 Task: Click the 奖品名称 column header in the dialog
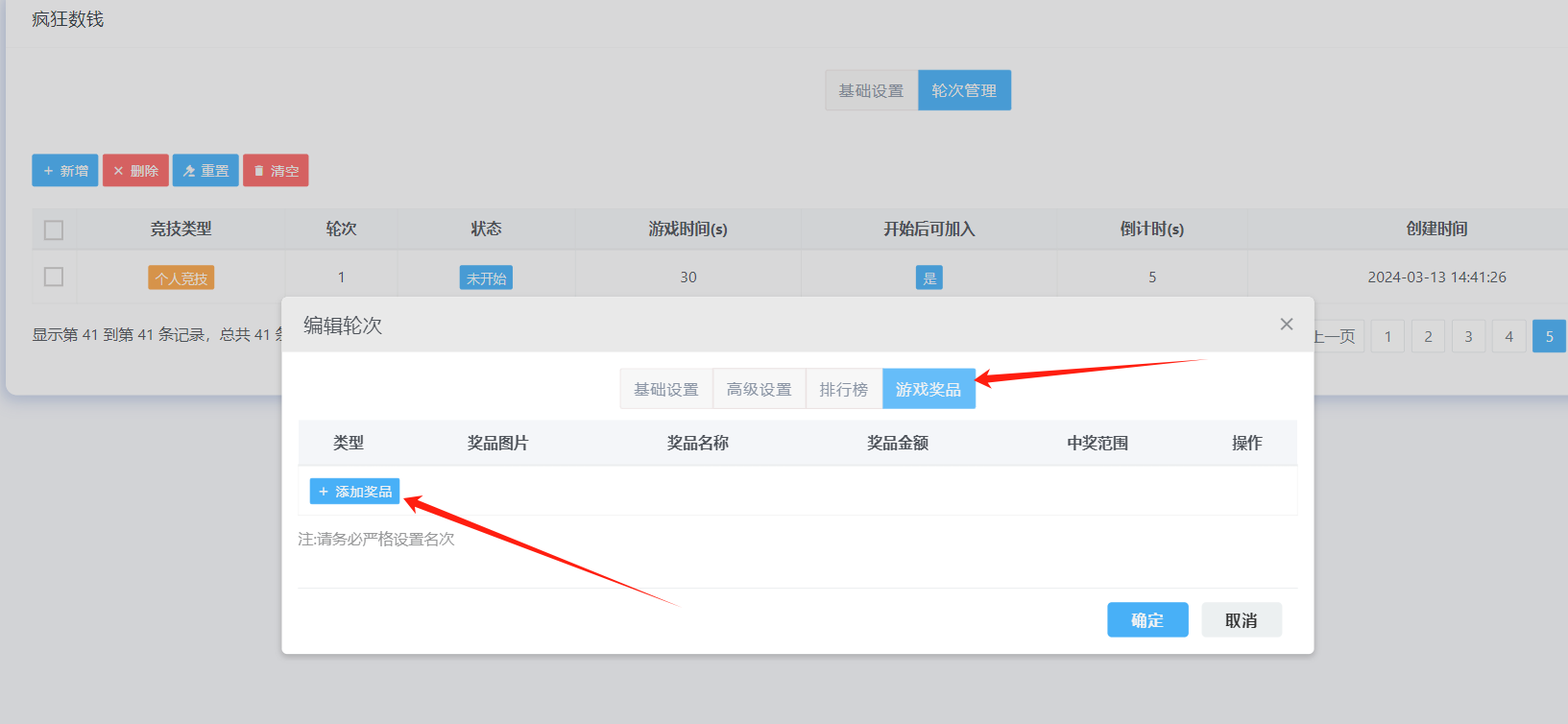click(698, 443)
